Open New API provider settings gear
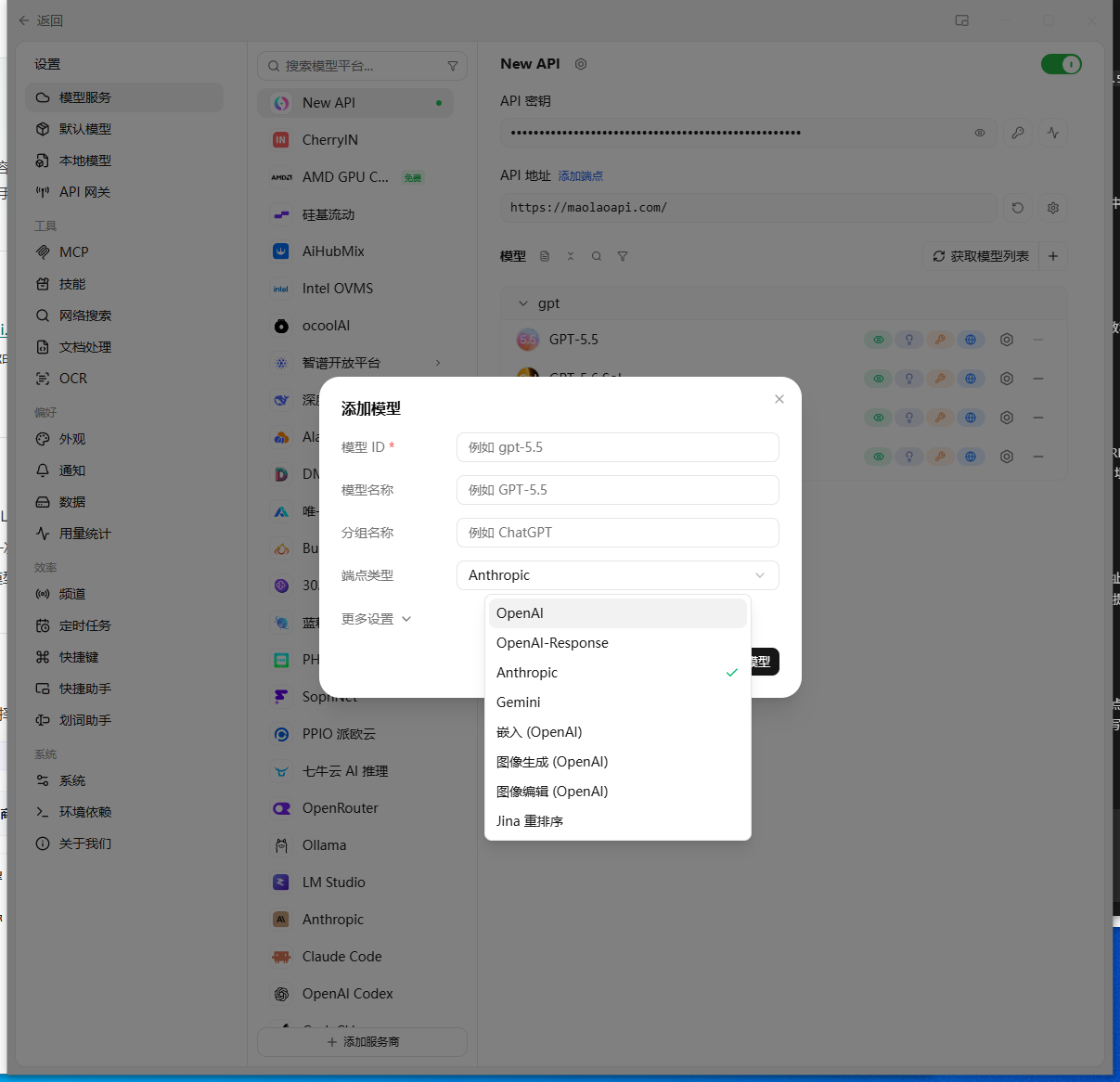This screenshot has width=1120, height=1082. 581,64
